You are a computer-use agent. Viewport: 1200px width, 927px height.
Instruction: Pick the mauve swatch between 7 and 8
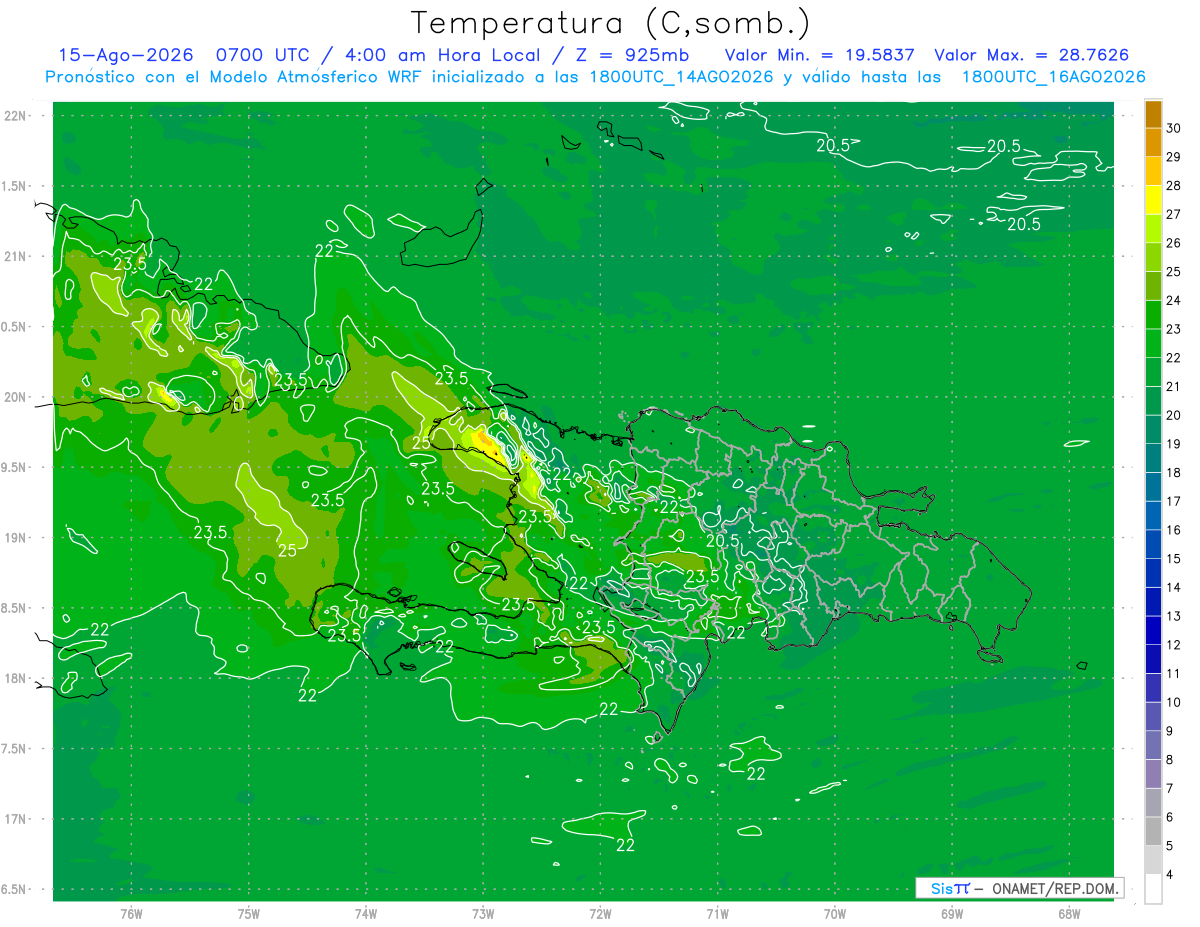click(1153, 774)
